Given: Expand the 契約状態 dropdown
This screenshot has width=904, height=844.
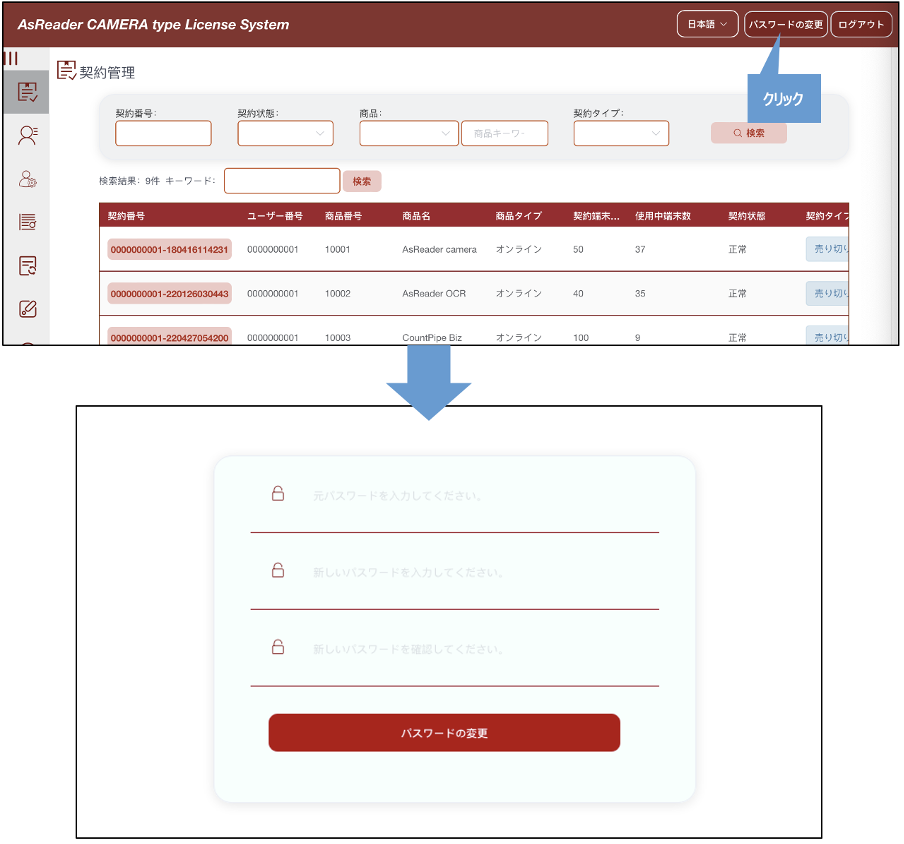Looking at the screenshot, I should point(285,133).
